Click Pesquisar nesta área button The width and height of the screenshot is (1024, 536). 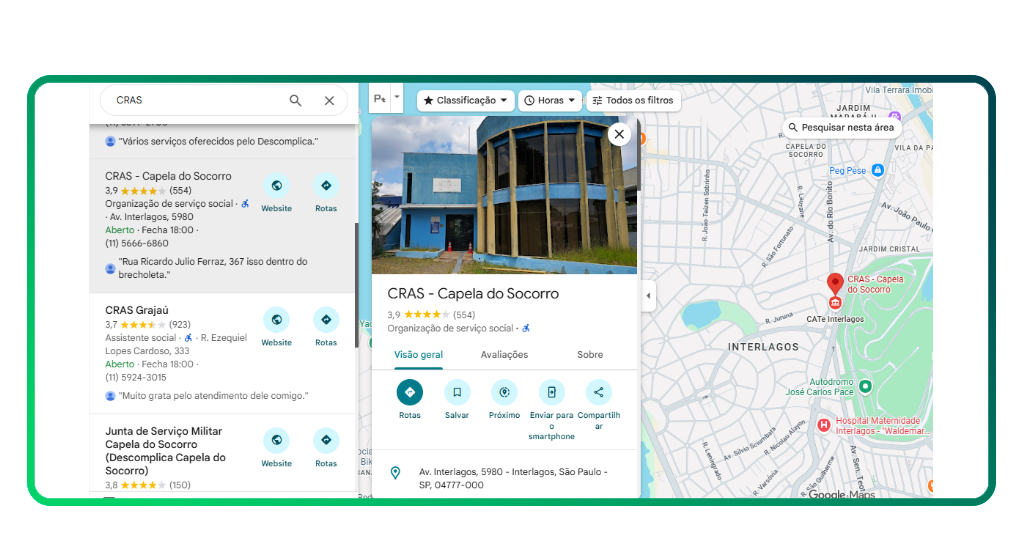840,128
